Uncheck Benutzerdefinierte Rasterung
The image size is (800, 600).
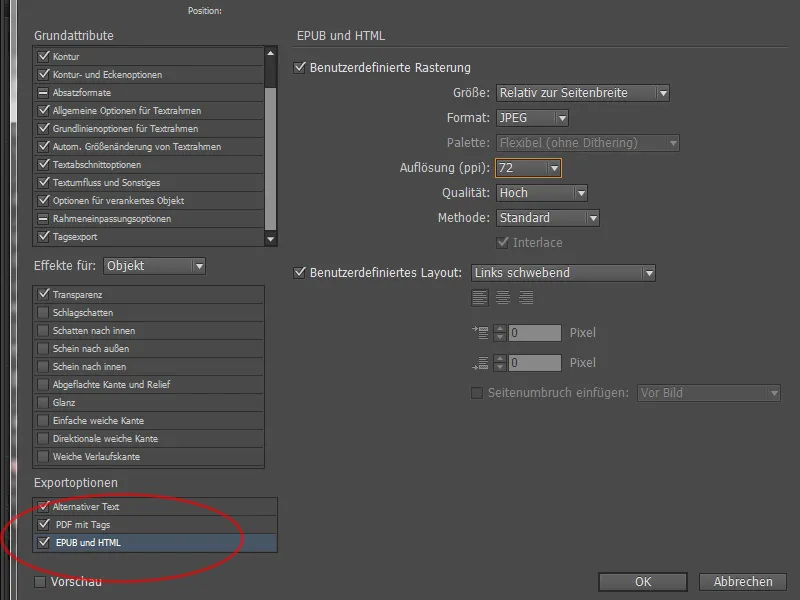coord(299,67)
